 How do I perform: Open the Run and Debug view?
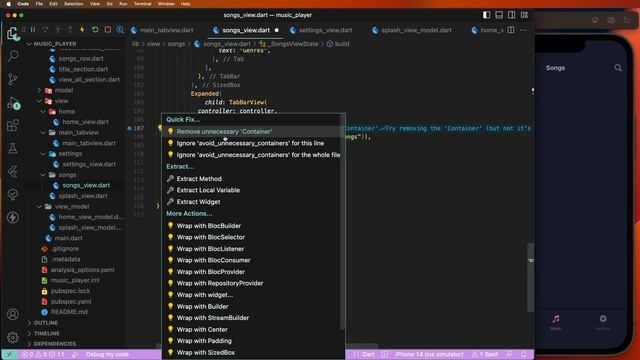[x=13, y=102]
